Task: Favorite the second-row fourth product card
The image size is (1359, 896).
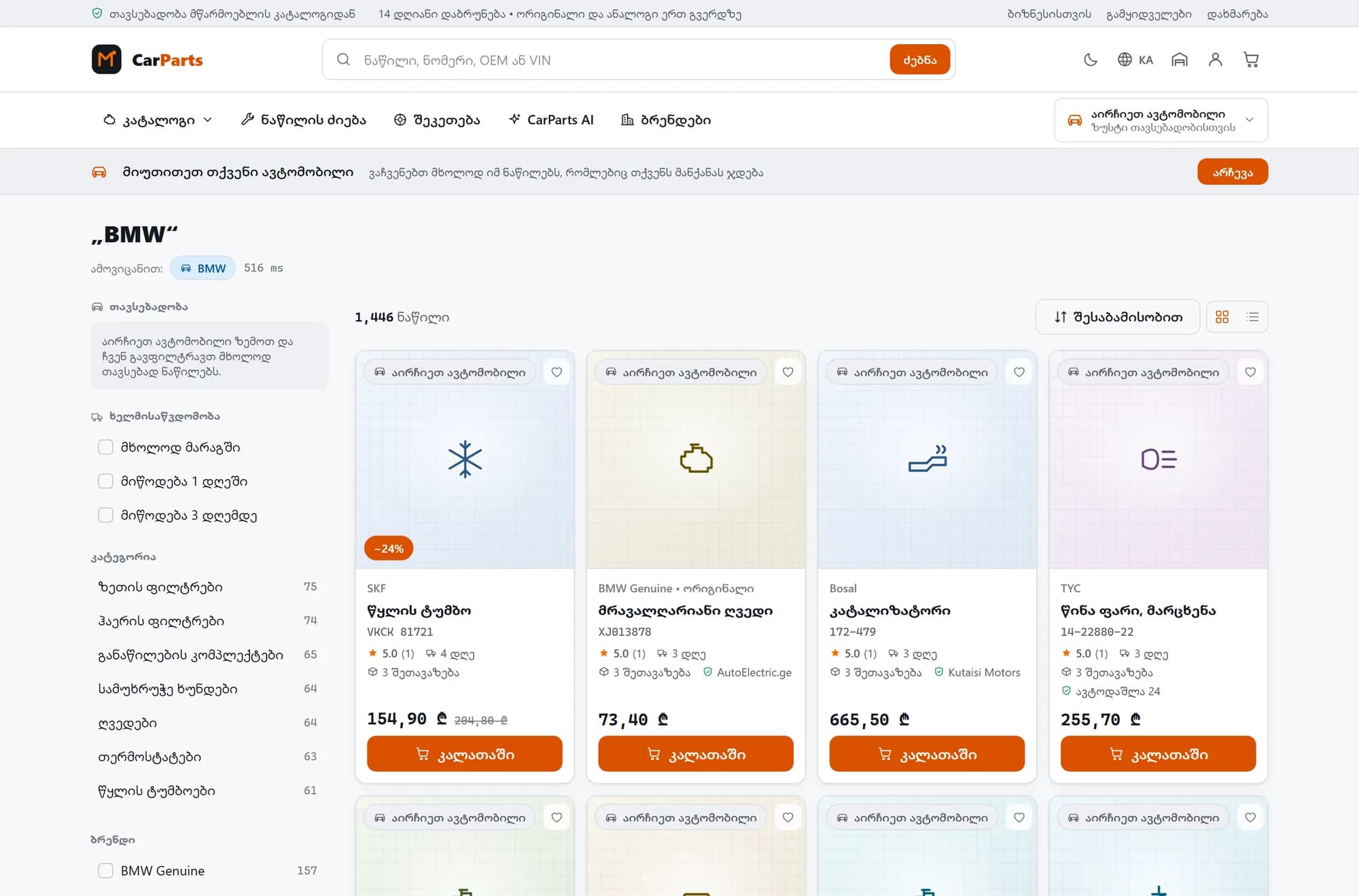Action: [x=1250, y=818]
